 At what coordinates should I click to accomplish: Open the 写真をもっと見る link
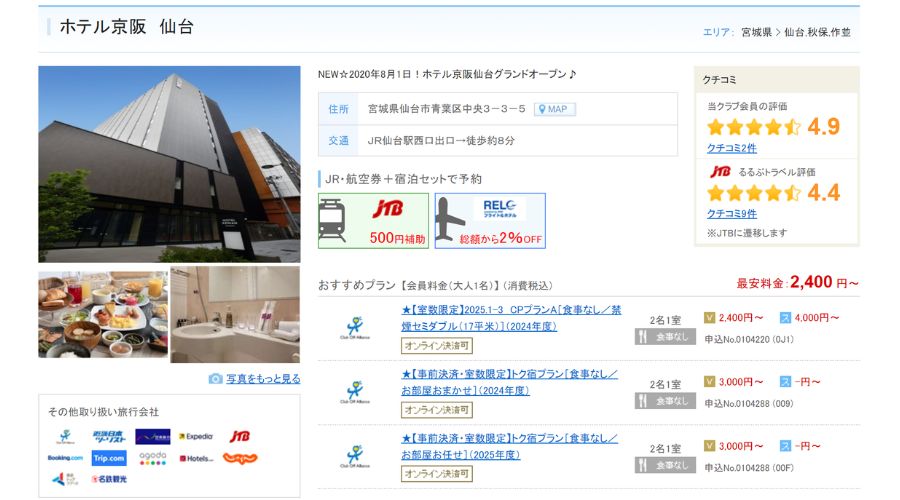263,378
